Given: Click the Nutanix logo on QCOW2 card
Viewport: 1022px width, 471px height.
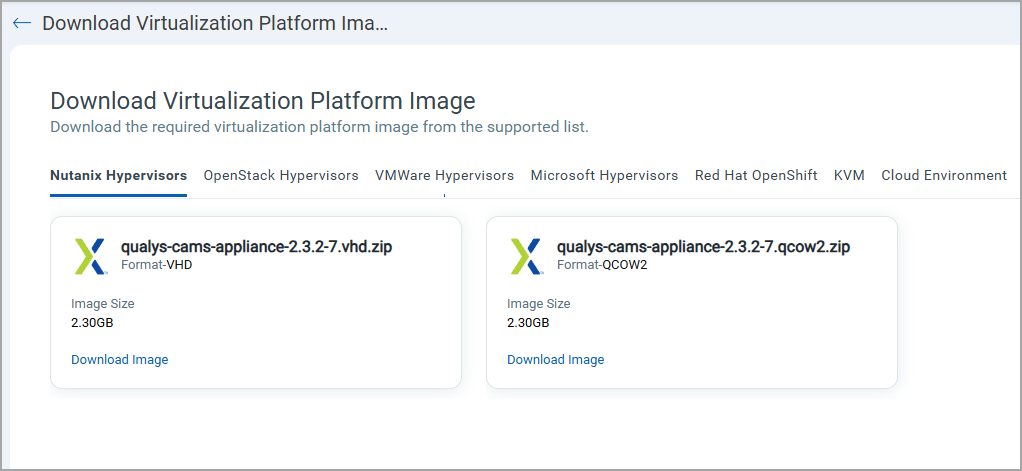Looking at the screenshot, I should point(527,256).
